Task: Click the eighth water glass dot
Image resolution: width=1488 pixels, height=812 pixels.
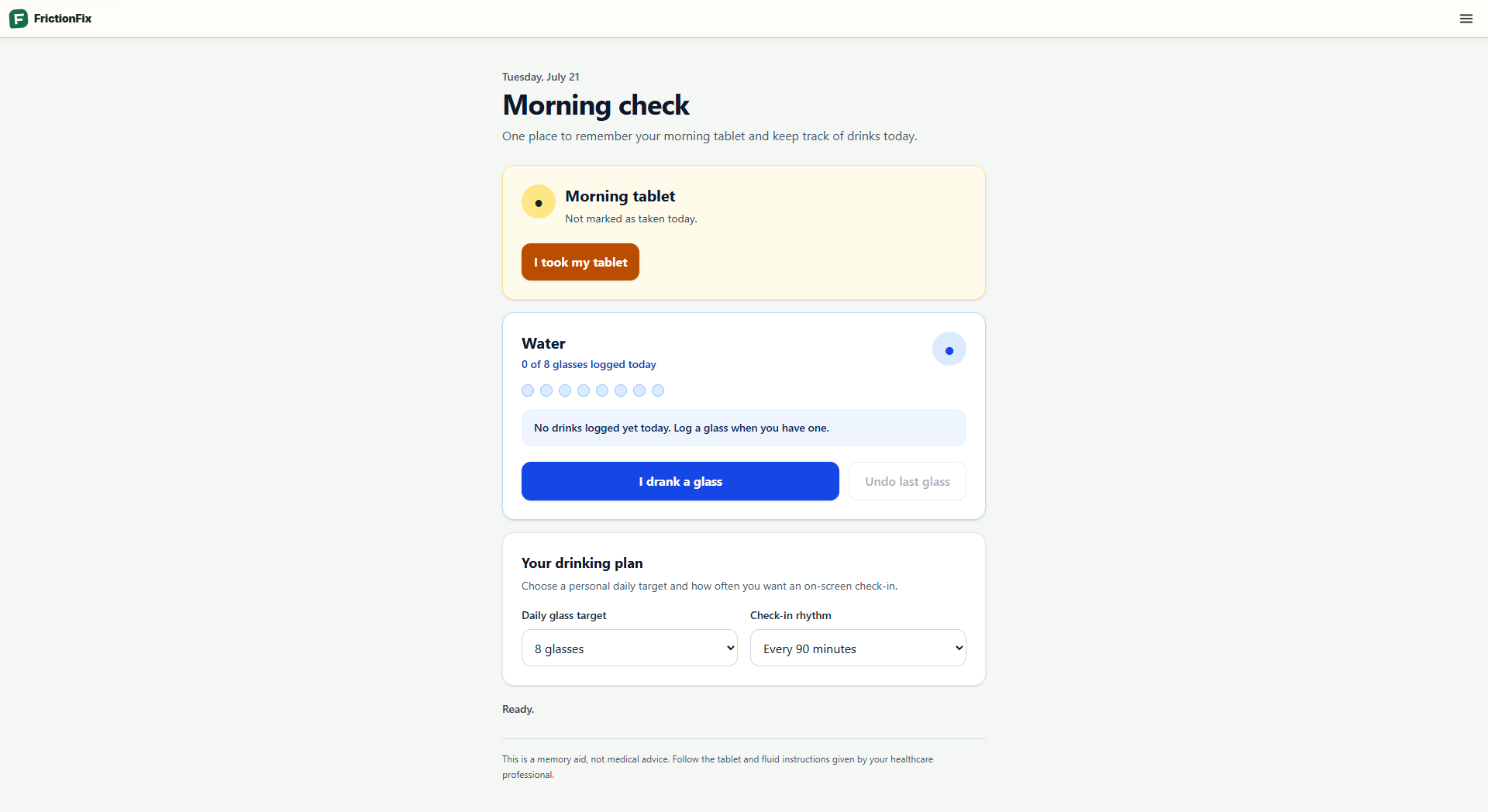Action: point(658,391)
